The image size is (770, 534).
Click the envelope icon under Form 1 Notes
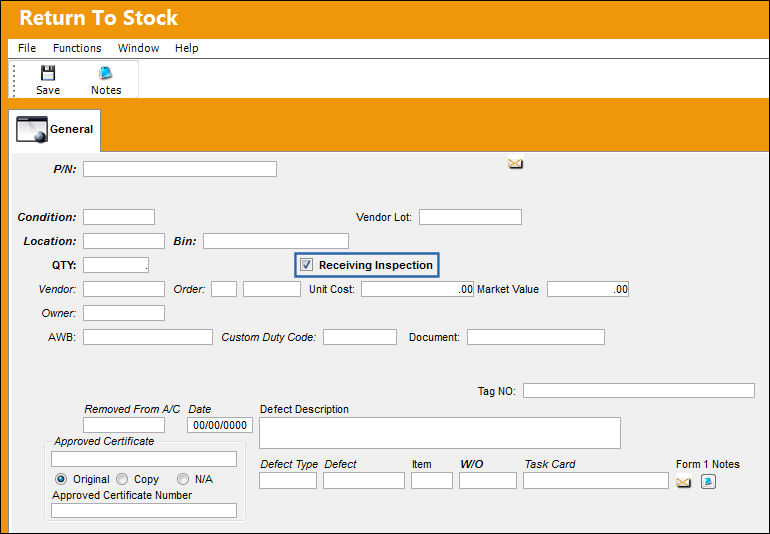[683, 482]
